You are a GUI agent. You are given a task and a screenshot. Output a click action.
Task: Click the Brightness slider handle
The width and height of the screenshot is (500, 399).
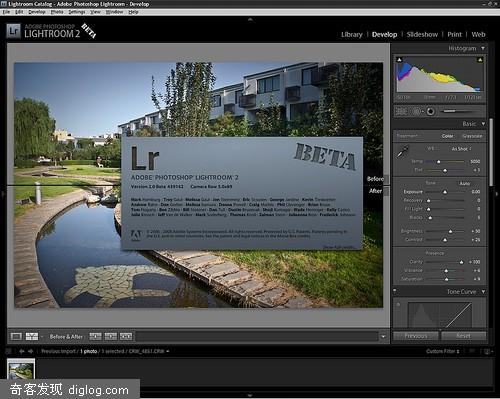(450, 231)
